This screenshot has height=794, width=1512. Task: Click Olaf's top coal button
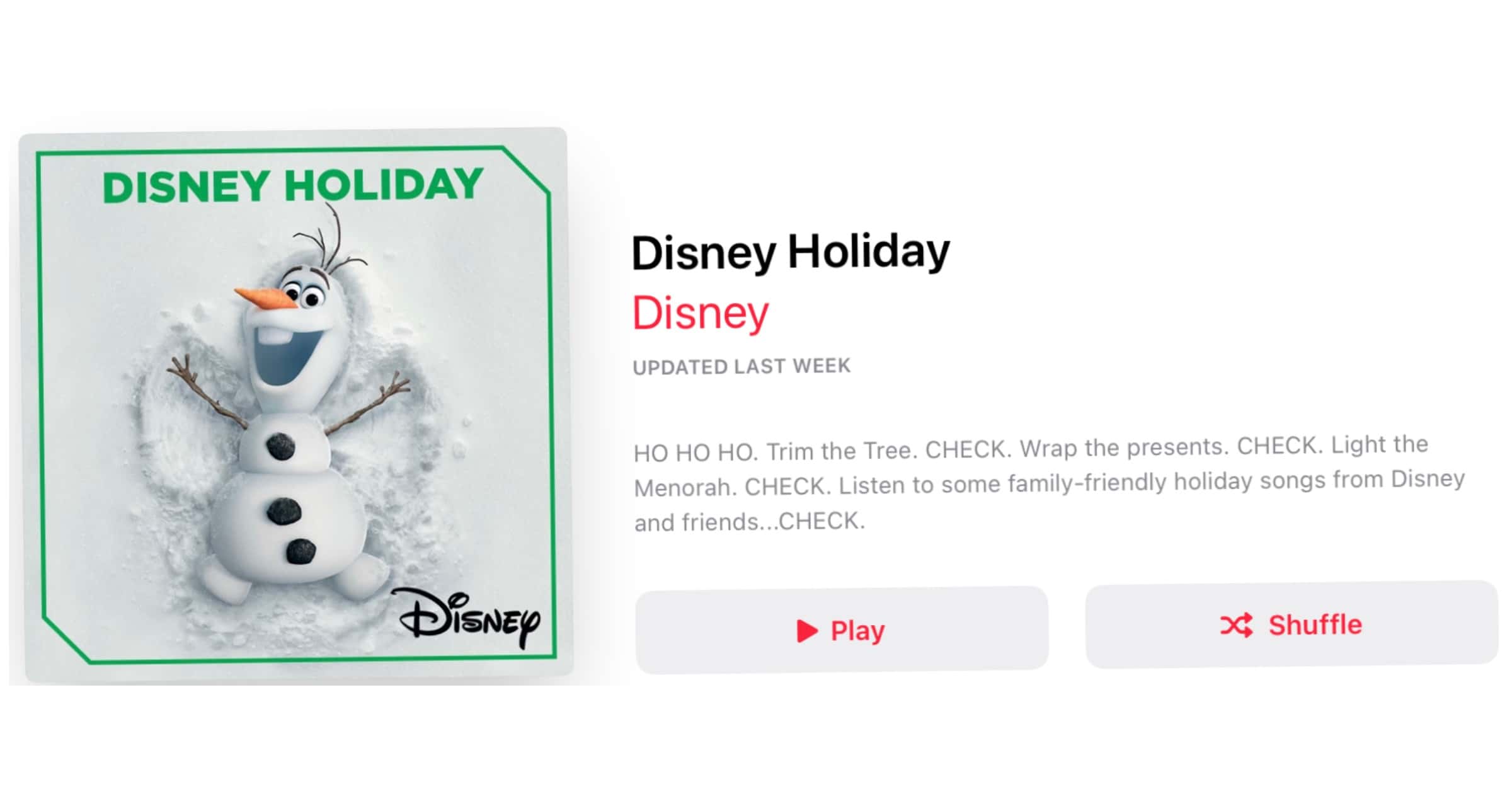280,447
